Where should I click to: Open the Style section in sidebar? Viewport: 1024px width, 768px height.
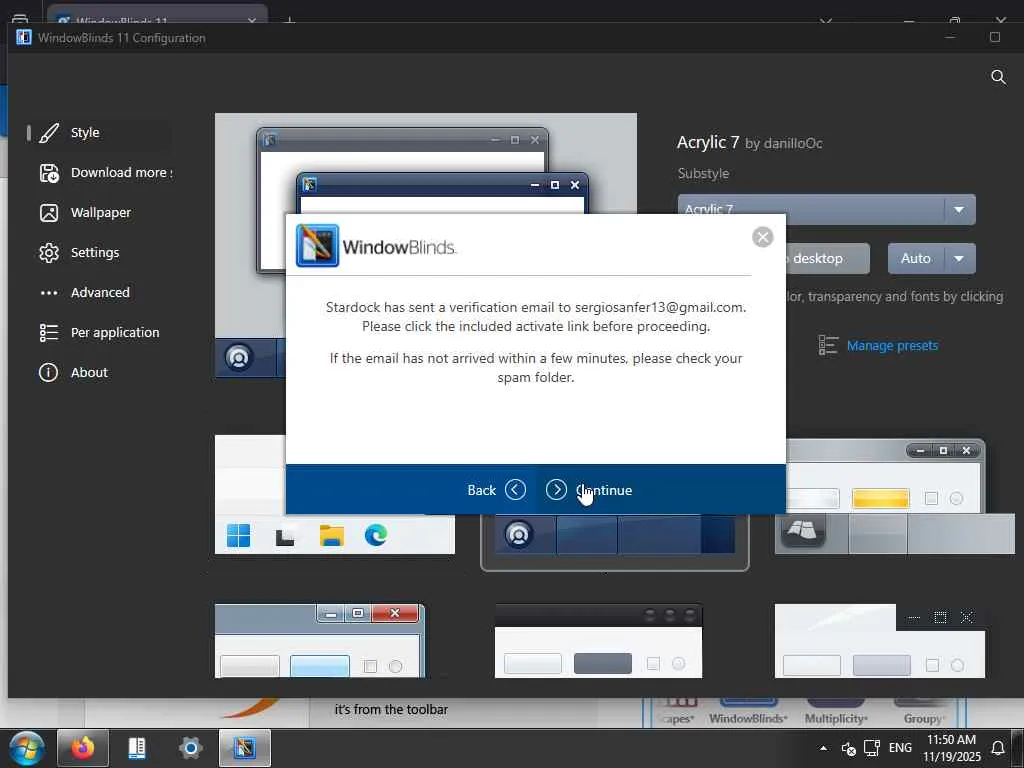point(85,133)
